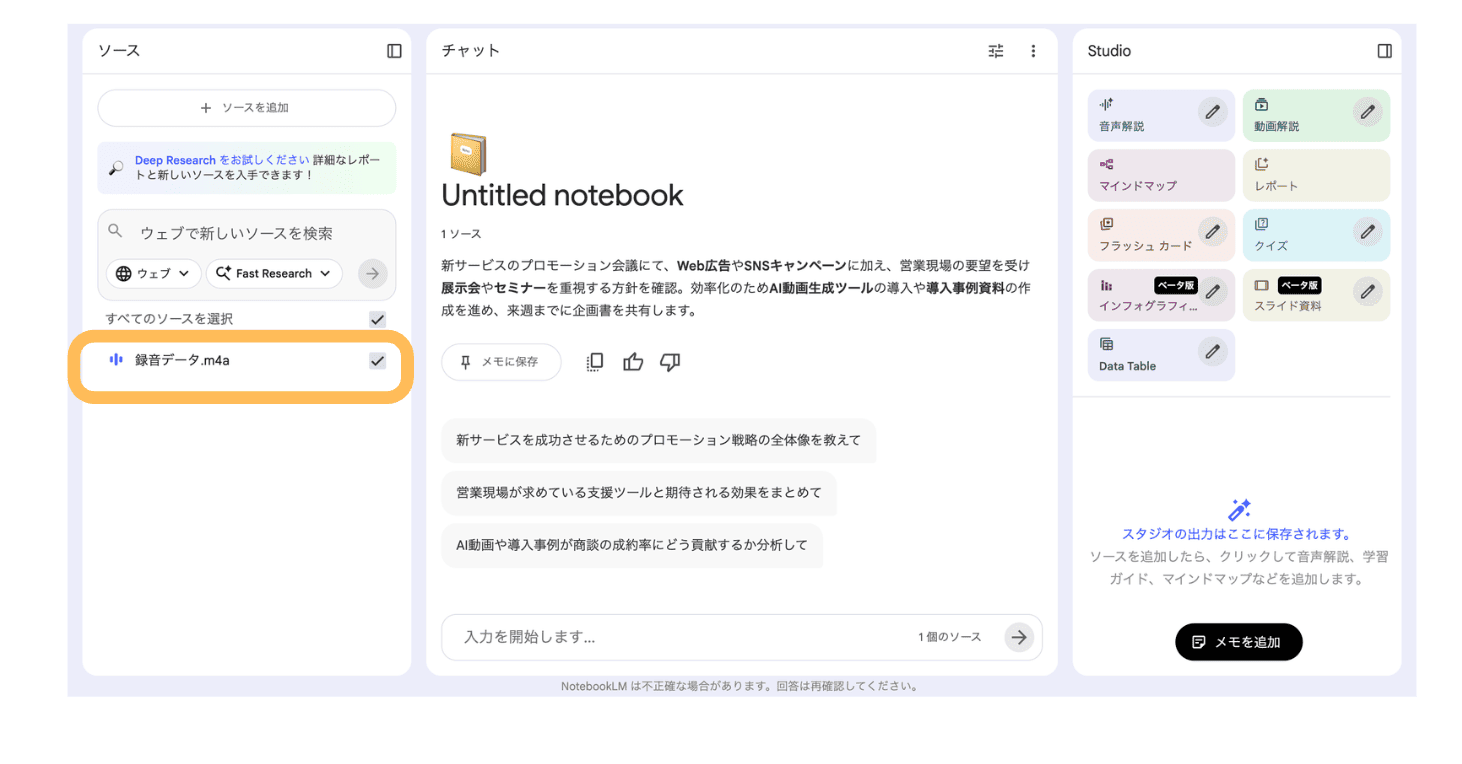Screen dimensions: 1462x764
Task: Uncheck the 録音データ.m4a source checkbox
Action: [x=377, y=361]
